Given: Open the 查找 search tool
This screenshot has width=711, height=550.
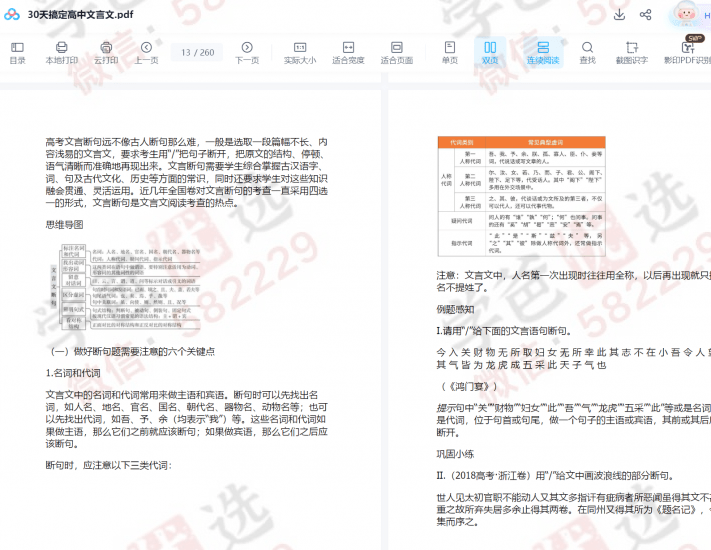Looking at the screenshot, I should tap(587, 53).
